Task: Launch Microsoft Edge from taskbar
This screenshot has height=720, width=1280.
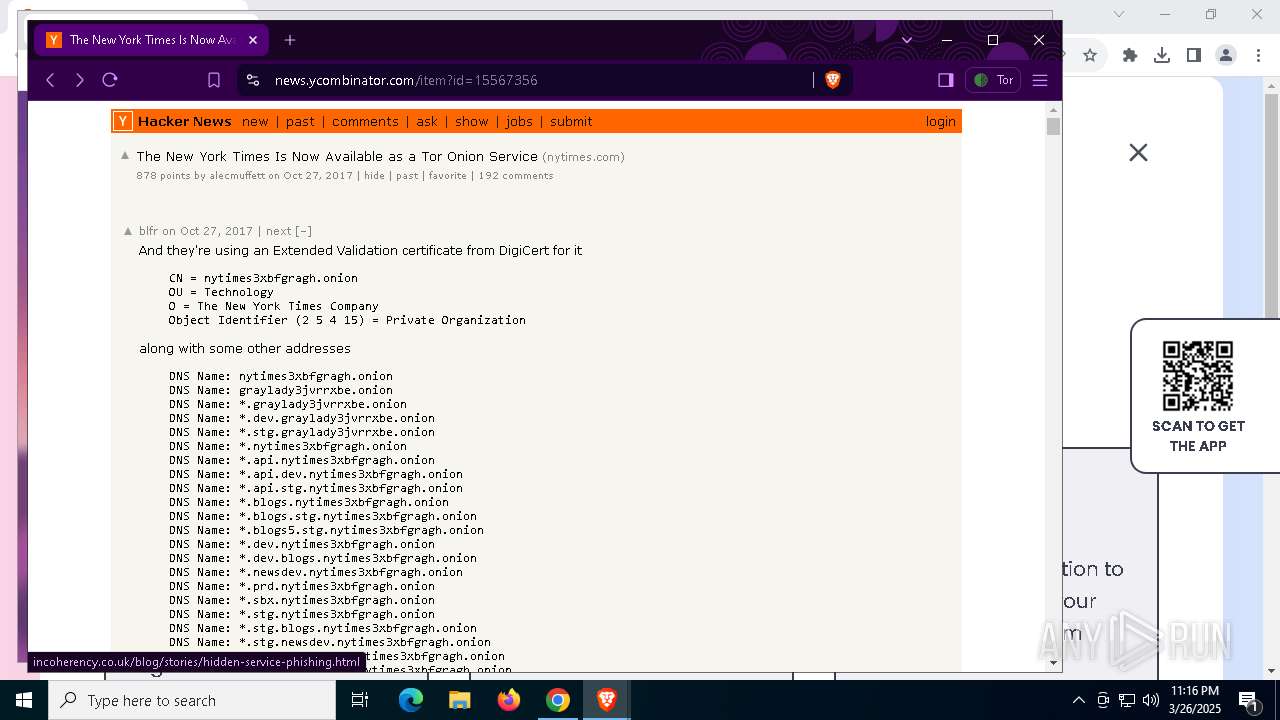Action: pyautogui.click(x=411, y=700)
